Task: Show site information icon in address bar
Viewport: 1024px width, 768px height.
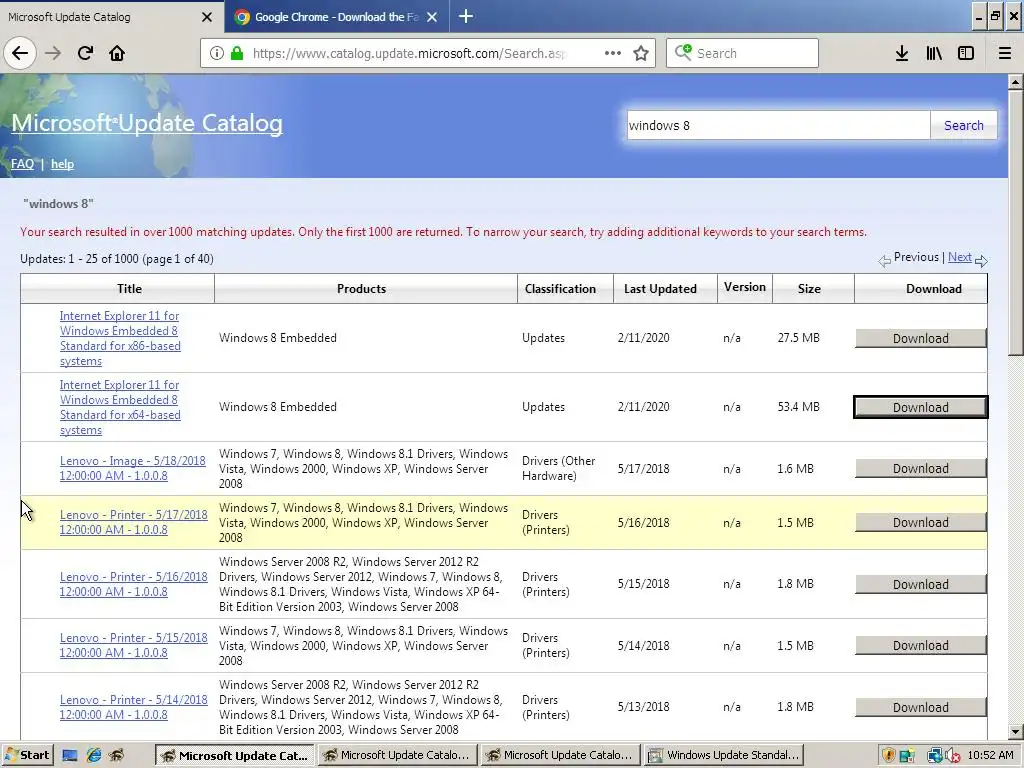Action: point(217,53)
